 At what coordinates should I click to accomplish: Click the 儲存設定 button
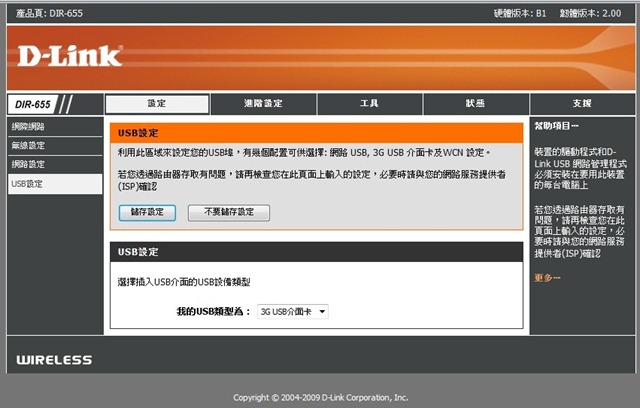tap(147, 213)
